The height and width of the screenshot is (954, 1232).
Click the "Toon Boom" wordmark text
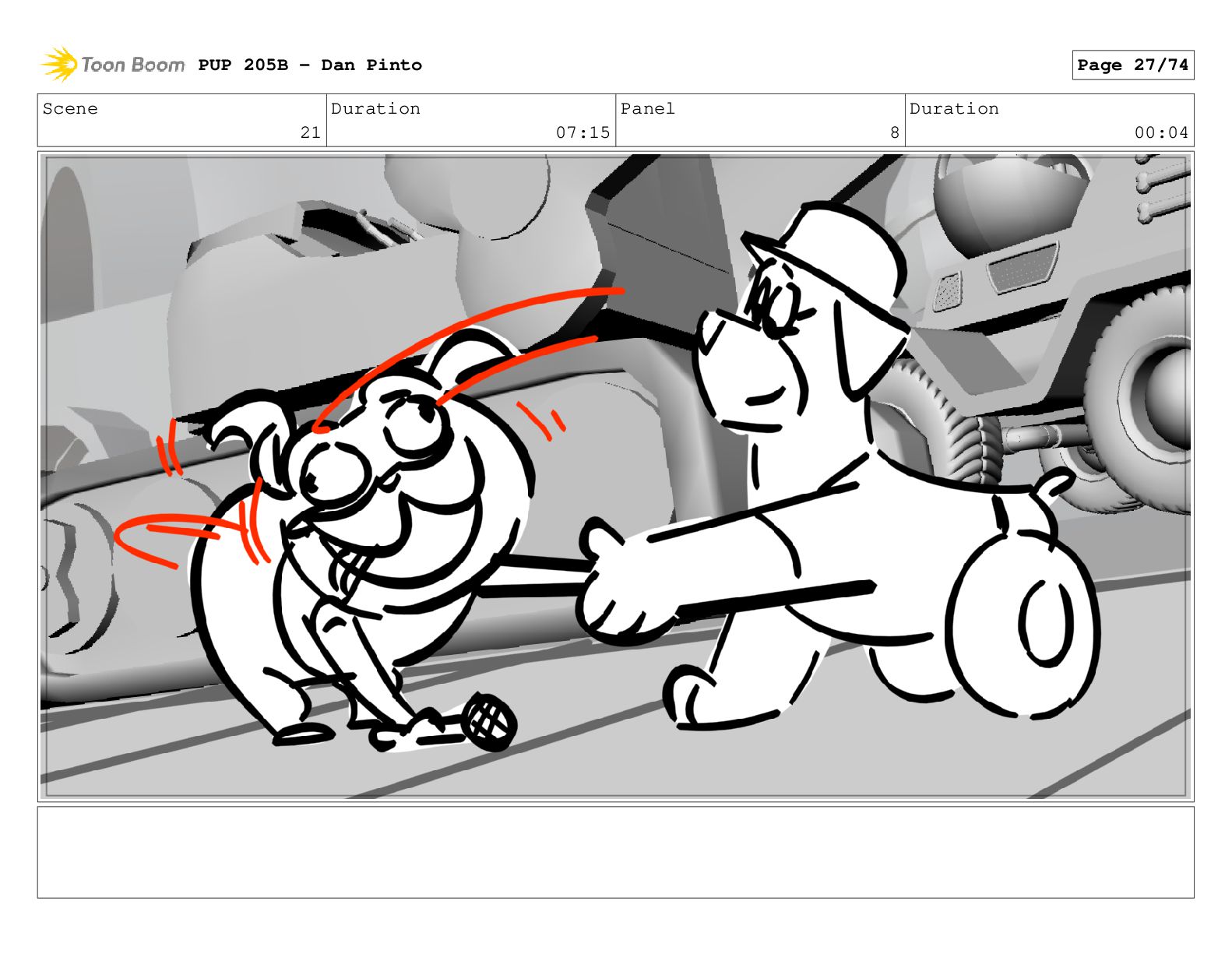(x=133, y=65)
